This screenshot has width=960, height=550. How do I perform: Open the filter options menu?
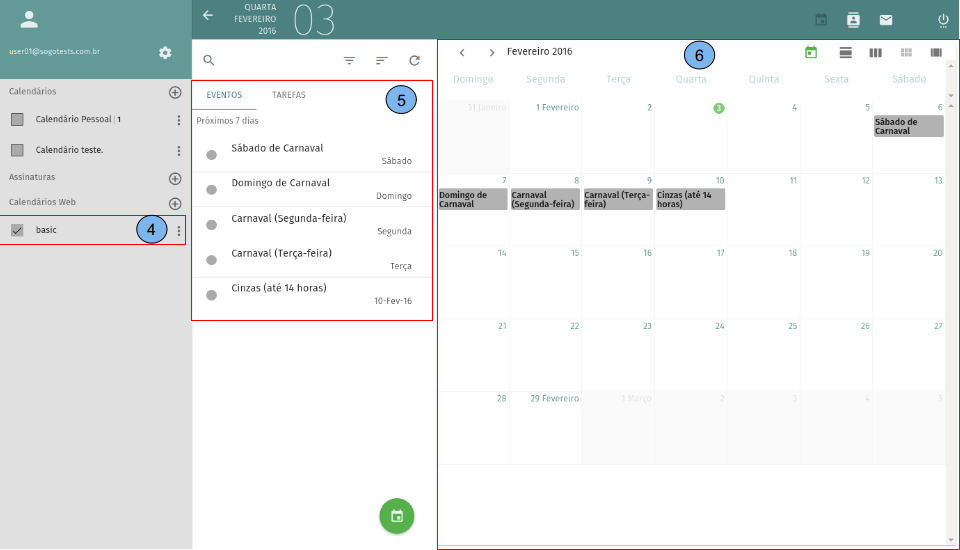point(349,60)
